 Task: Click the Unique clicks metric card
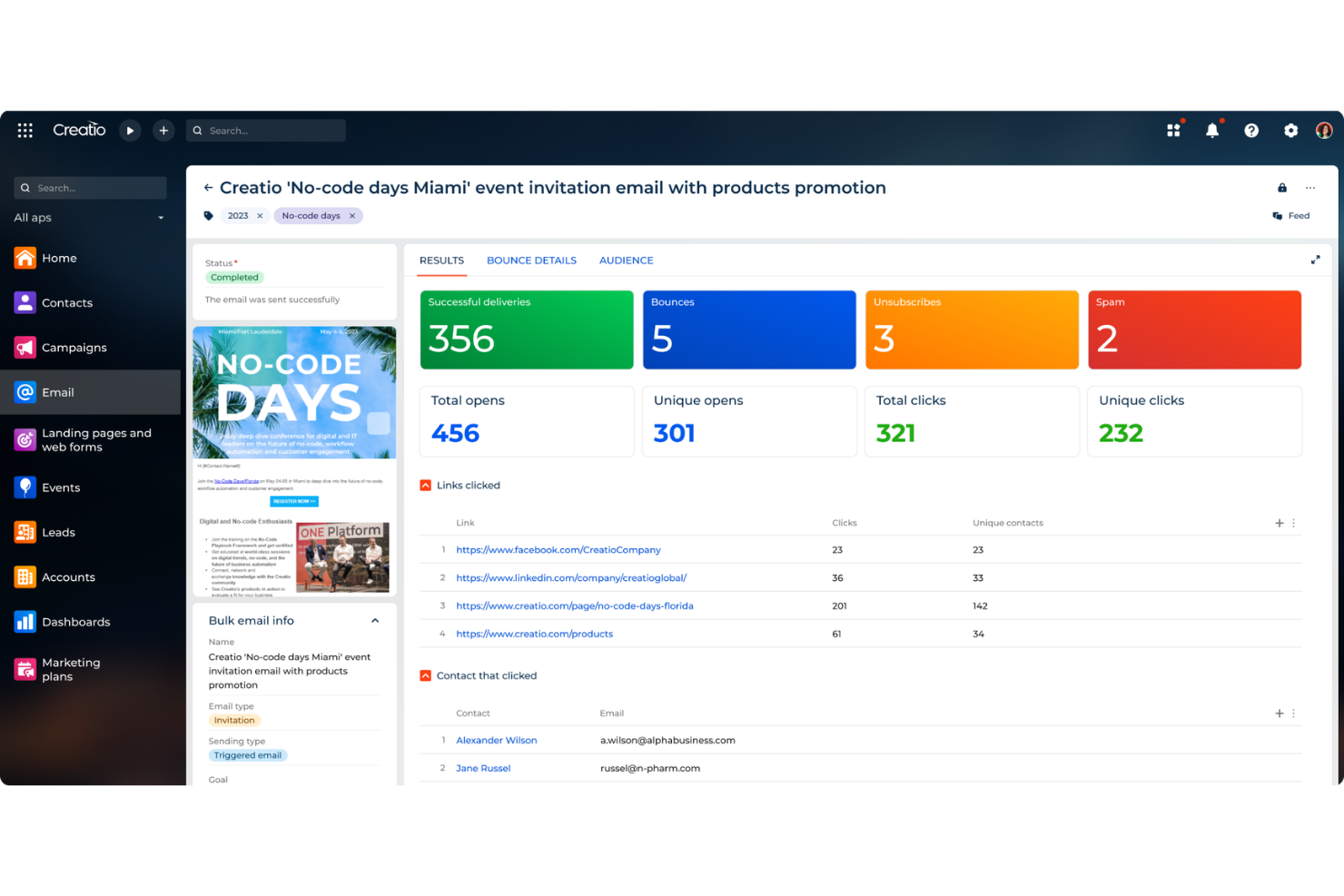[x=1194, y=421]
